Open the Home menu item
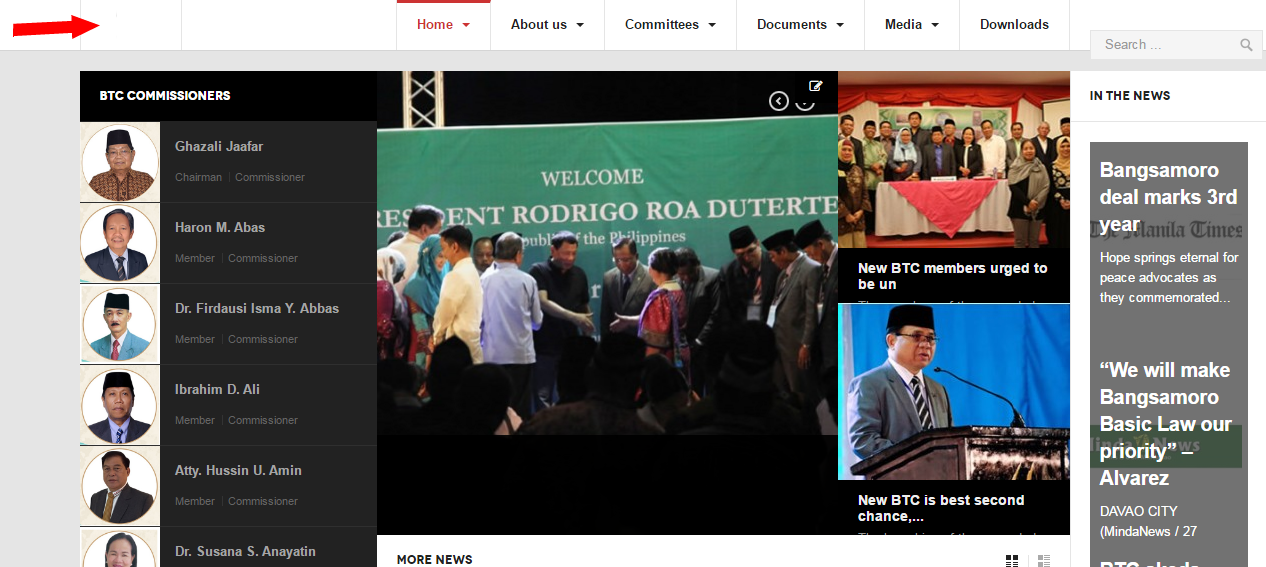1266x567 pixels. pyautogui.click(x=435, y=24)
